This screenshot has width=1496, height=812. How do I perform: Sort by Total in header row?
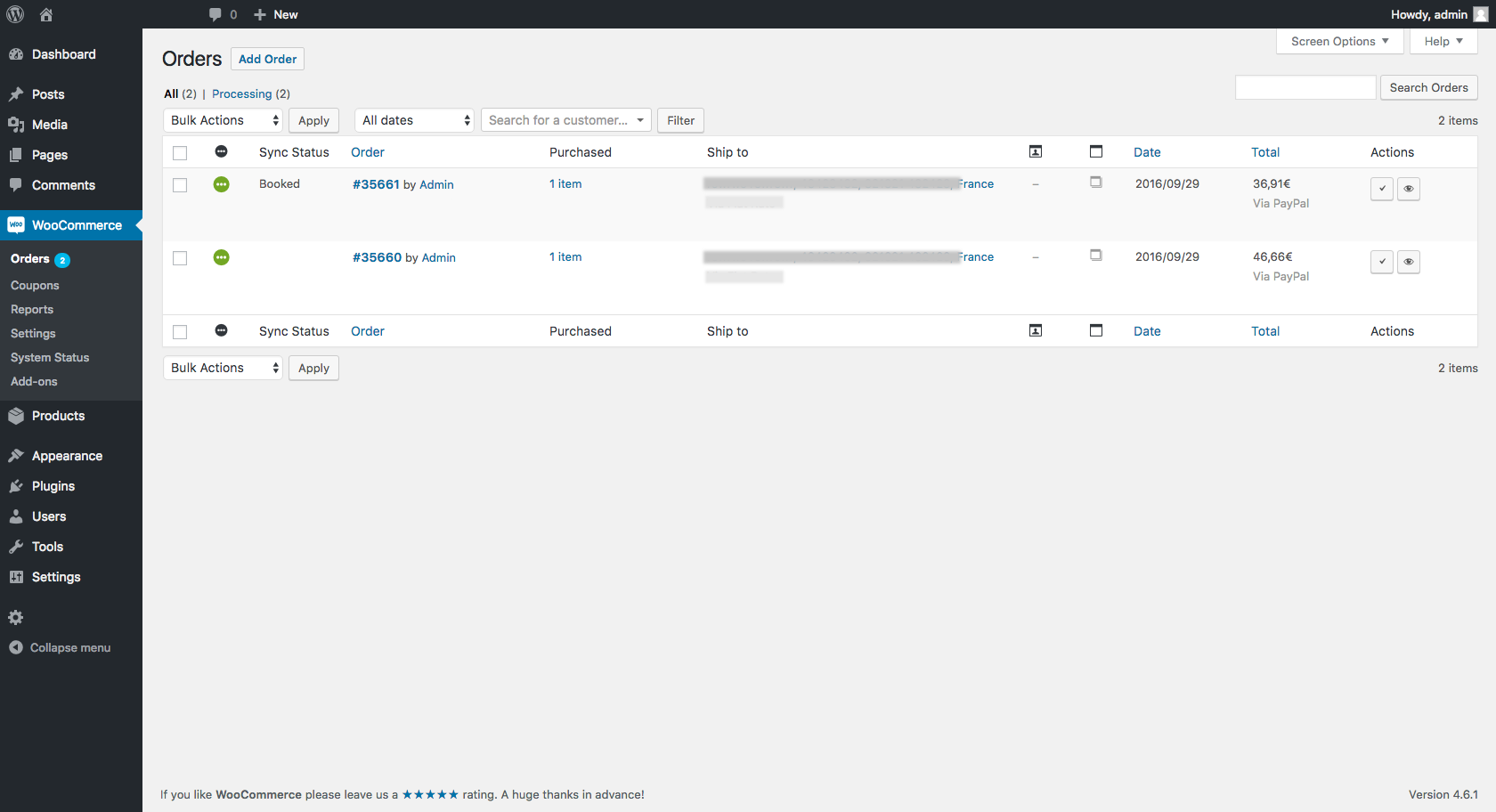(x=1265, y=152)
